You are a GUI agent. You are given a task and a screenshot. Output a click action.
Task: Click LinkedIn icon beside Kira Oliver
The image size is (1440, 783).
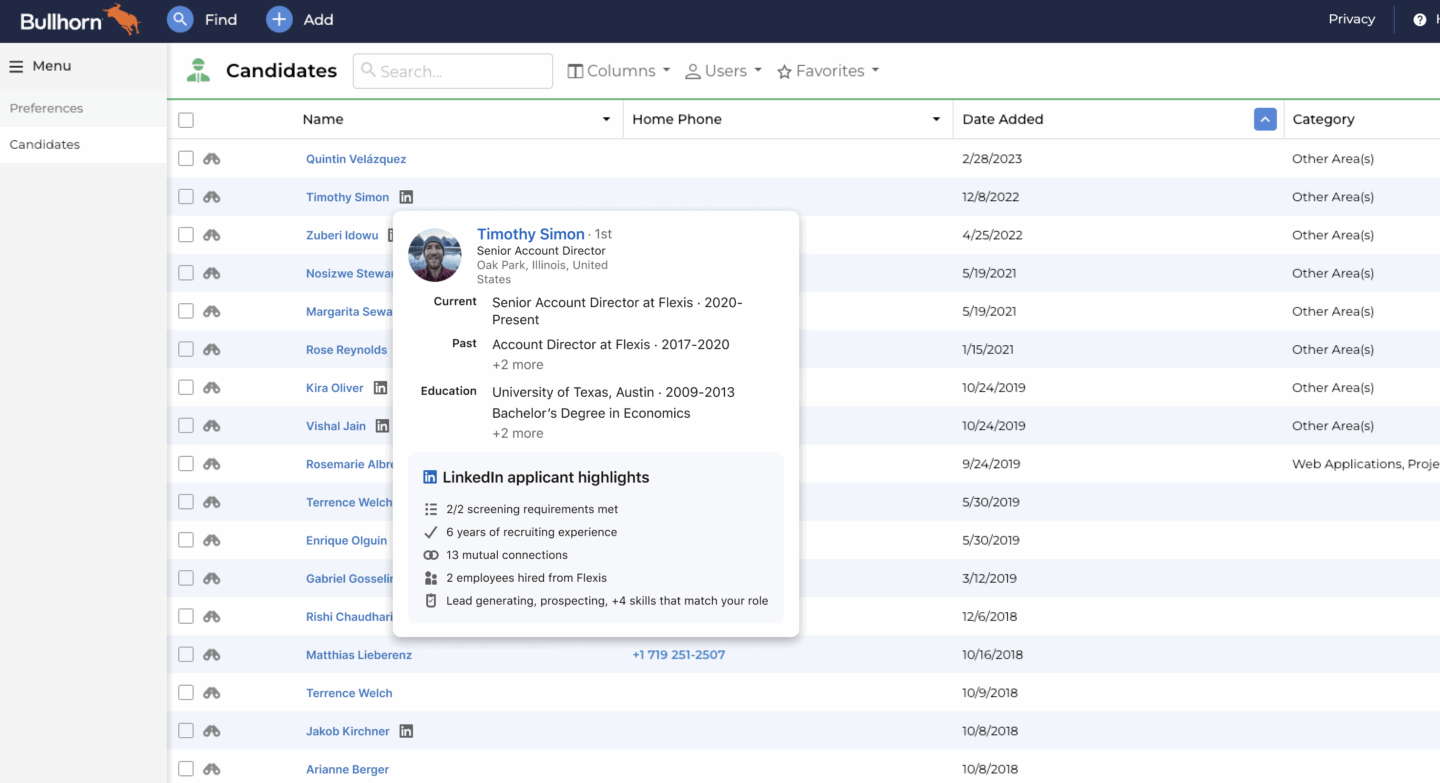point(380,387)
